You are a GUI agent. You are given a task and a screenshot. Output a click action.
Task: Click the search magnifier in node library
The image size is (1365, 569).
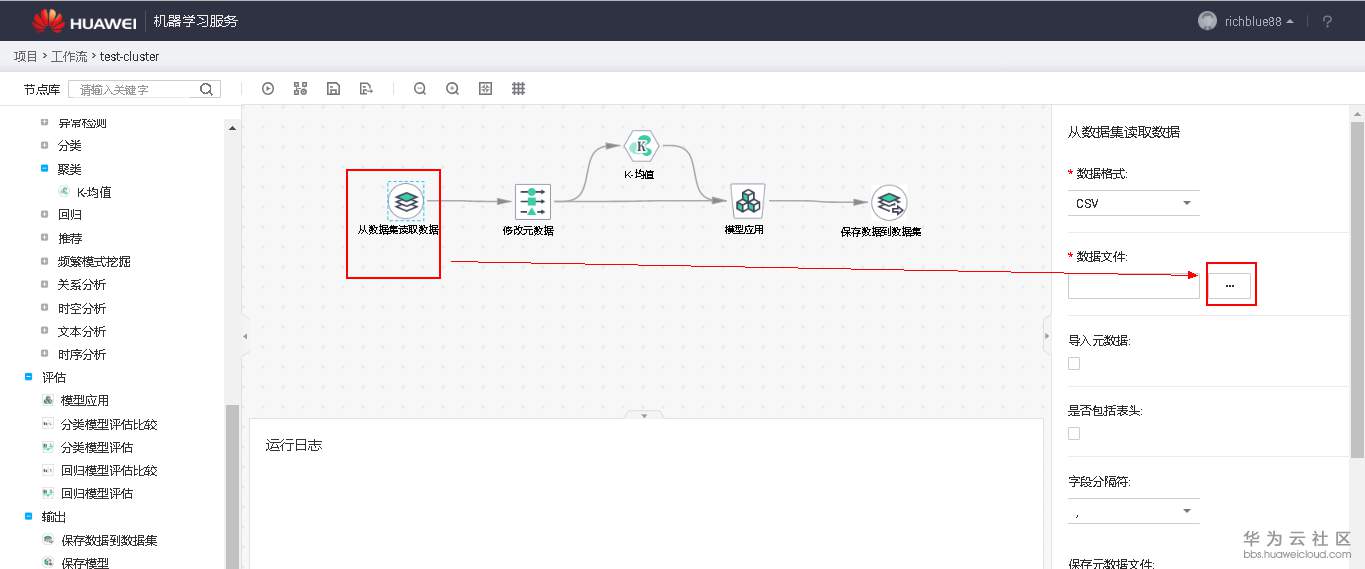[206, 89]
